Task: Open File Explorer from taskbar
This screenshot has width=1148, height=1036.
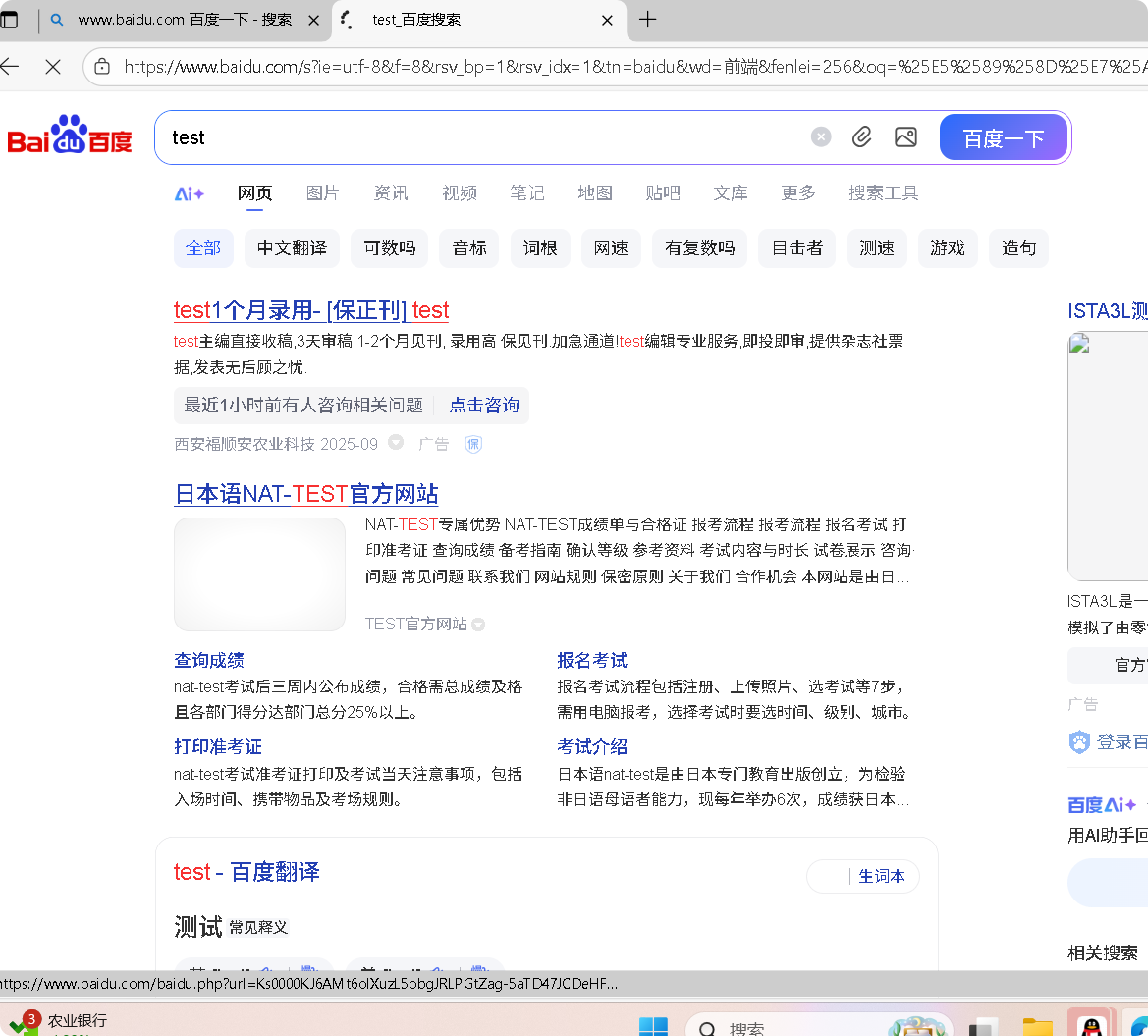Action: point(1037,1027)
